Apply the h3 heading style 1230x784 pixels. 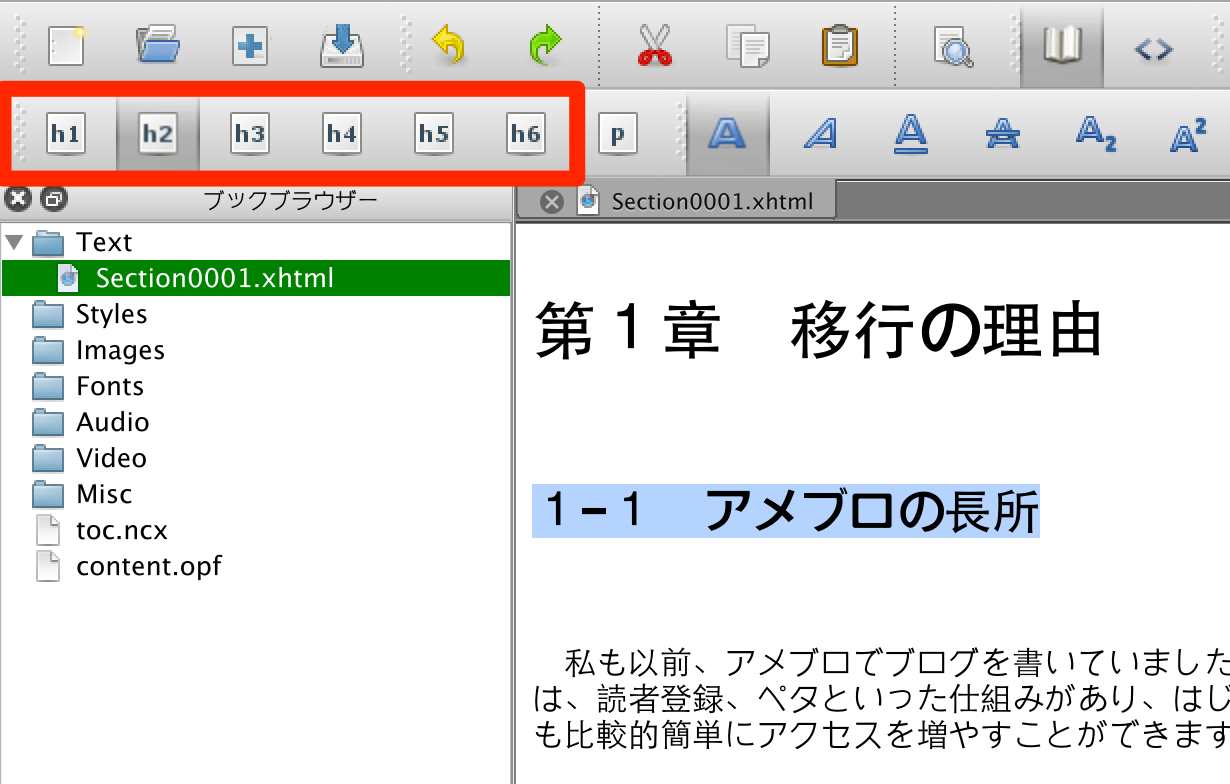tap(250, 134)
